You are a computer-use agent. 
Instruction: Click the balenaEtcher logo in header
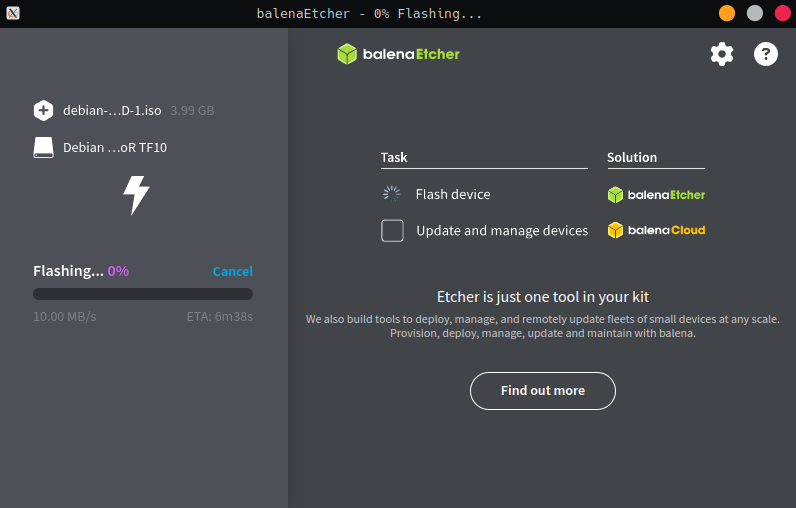click(398, 54)
